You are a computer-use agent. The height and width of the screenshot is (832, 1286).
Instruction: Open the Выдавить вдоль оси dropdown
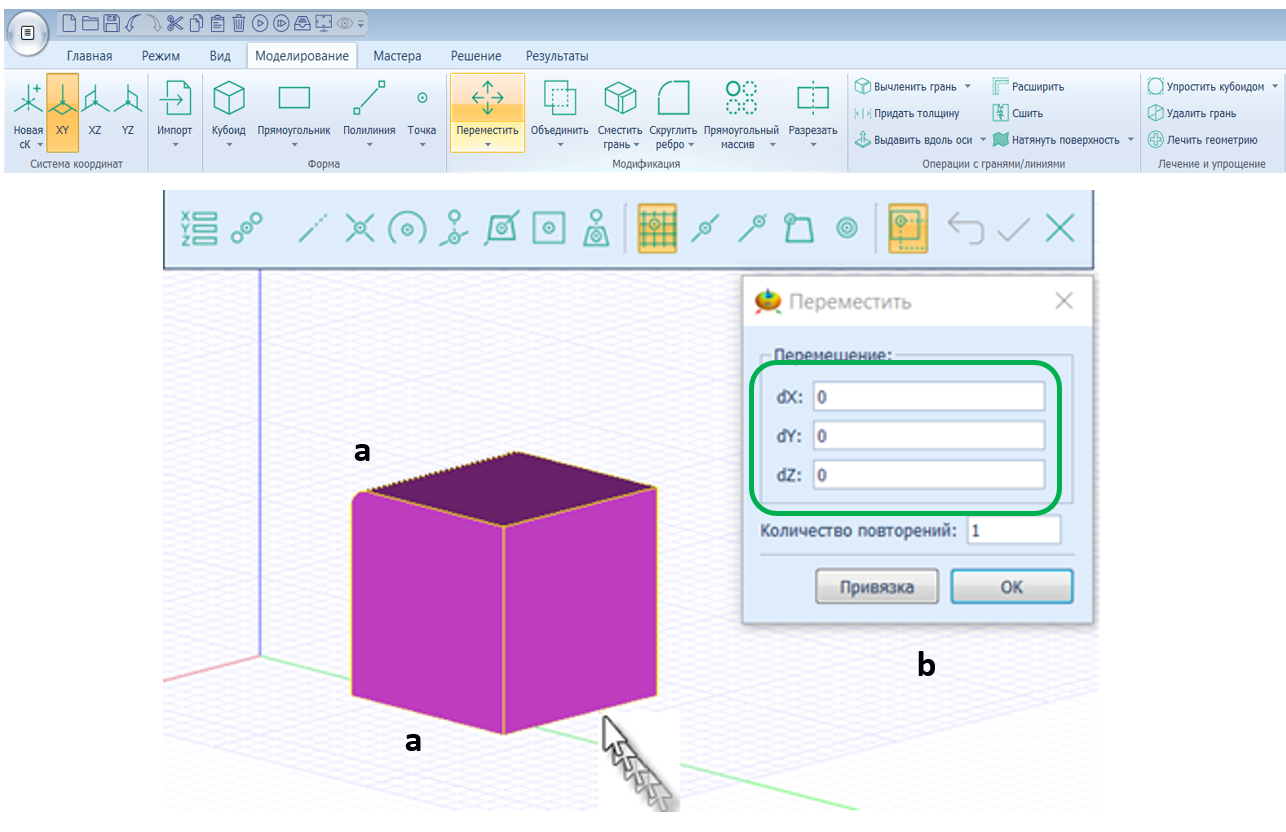coord(983,140)
